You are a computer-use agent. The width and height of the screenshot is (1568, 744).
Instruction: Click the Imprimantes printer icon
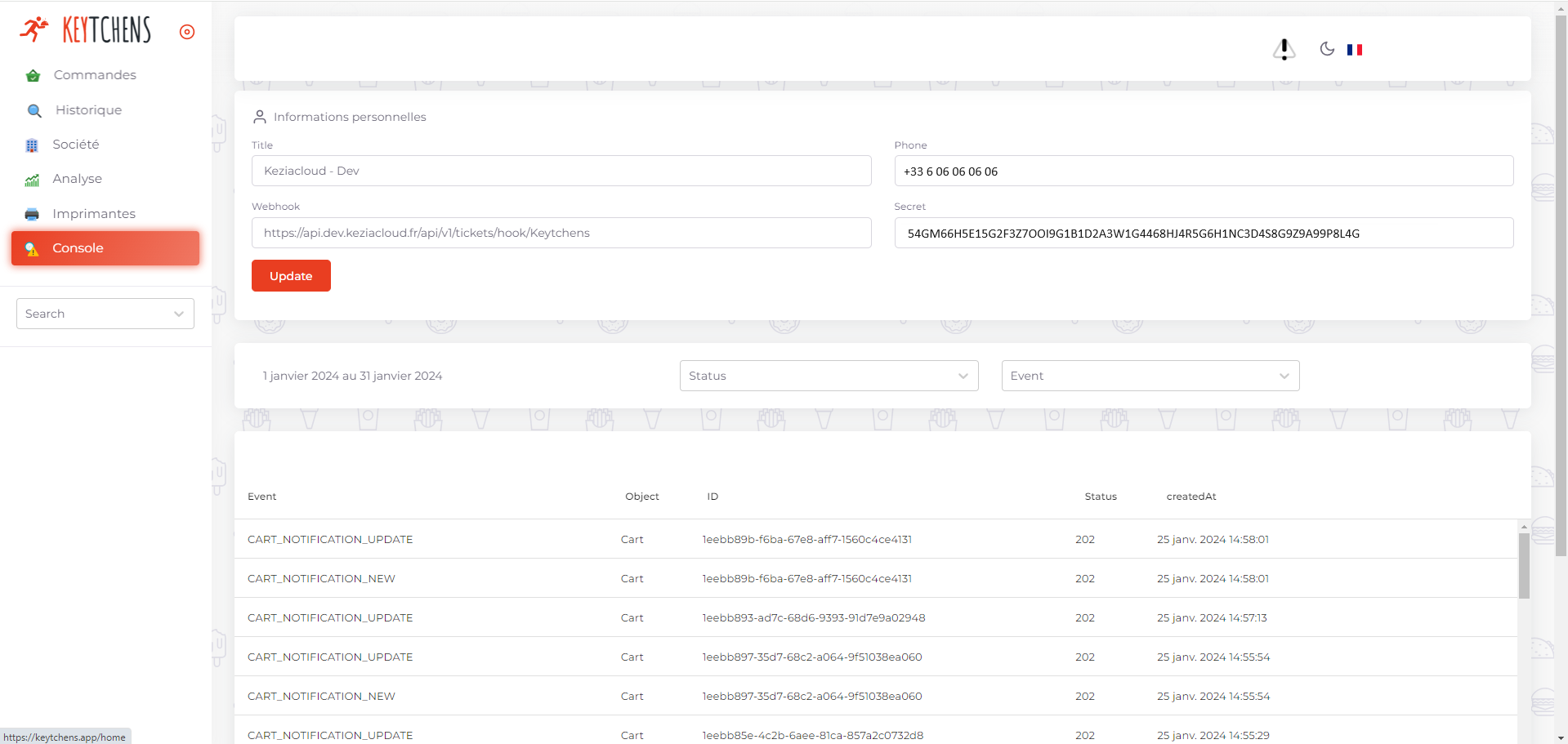tap(32, 215)
